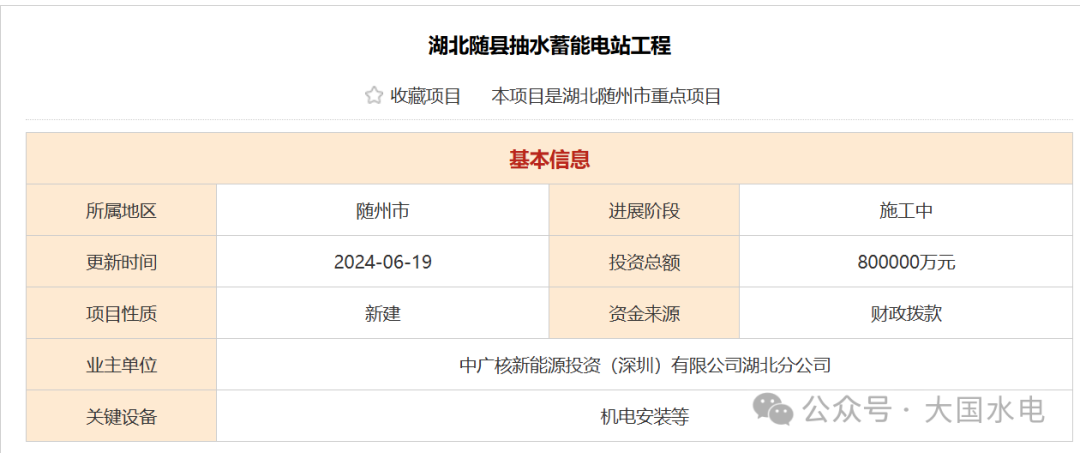The width and height of the screenshot is (1080, 453).
Task: Select the 施工中 status value
Action: 906,211
